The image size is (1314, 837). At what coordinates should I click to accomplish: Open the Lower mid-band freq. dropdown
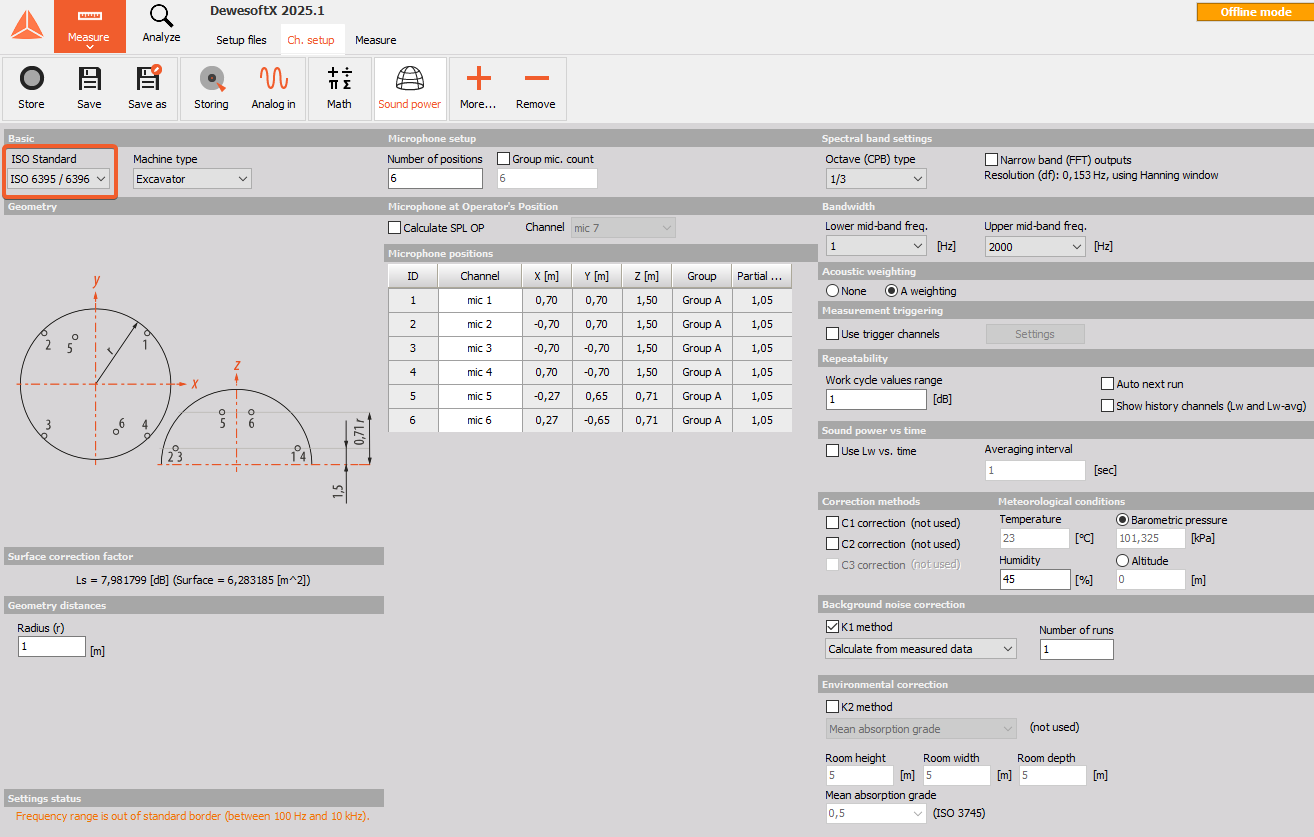click(x=876, y=246)
